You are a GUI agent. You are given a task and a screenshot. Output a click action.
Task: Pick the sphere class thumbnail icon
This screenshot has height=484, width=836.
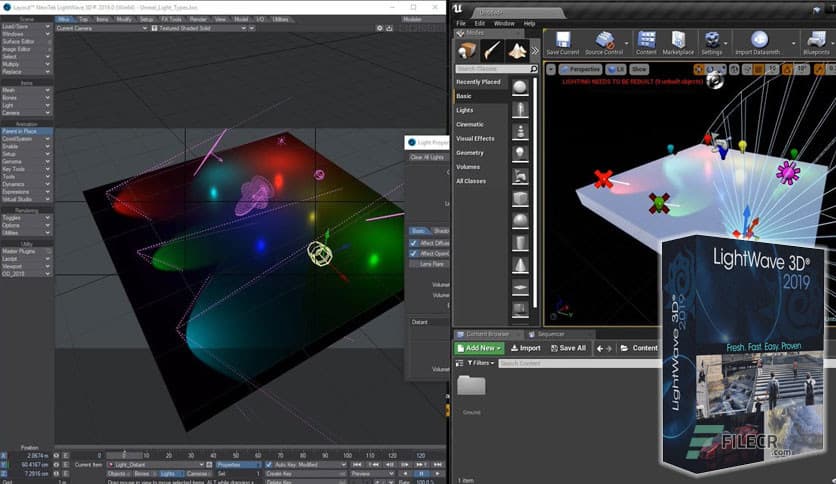pyautogui.click(x=520, y=87)
